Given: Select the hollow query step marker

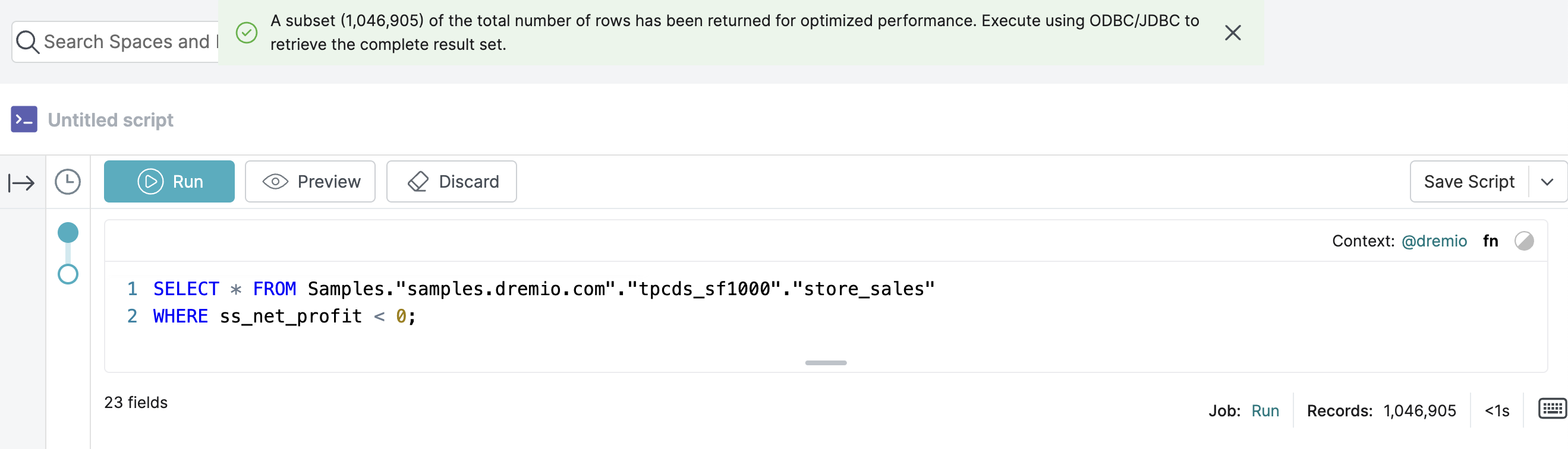Looking at the screenshot, I should tap(68, 274).
